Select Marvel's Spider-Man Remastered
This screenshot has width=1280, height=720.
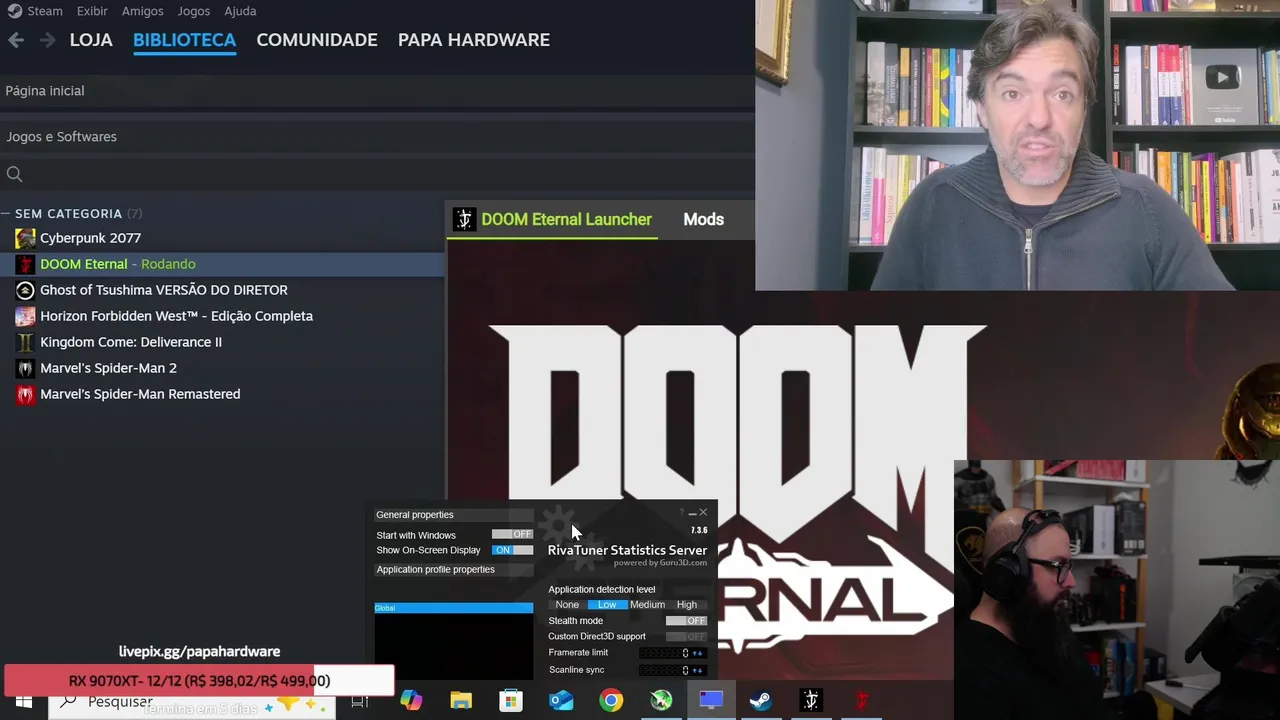coord(140,394)
